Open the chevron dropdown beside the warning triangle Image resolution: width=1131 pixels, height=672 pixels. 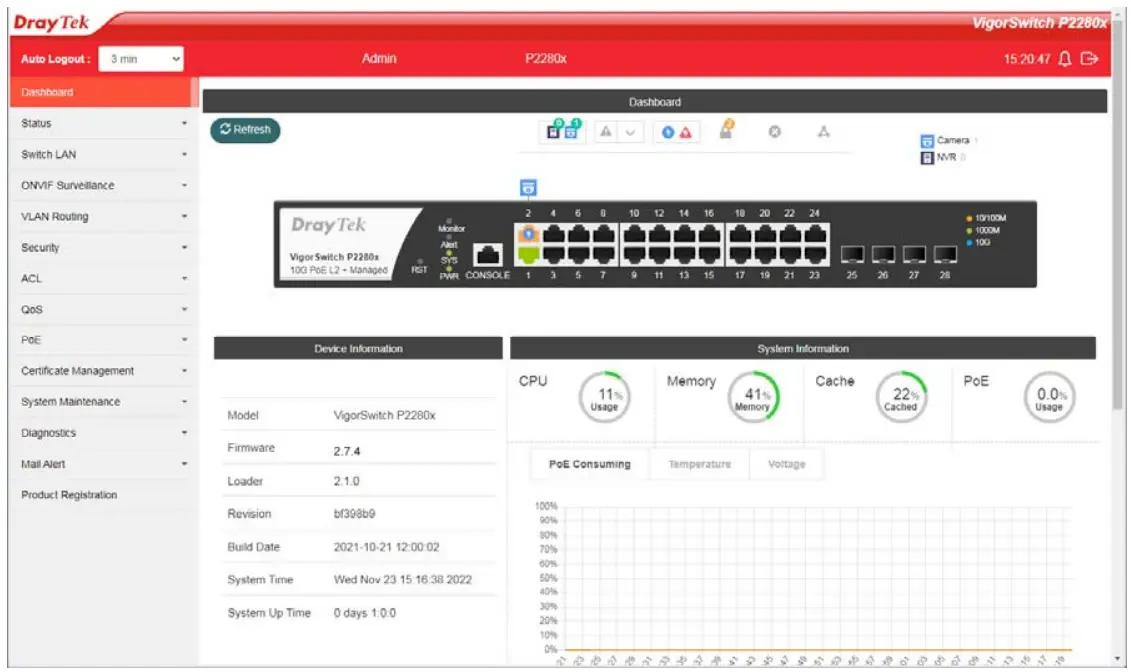tap(630, 132)
